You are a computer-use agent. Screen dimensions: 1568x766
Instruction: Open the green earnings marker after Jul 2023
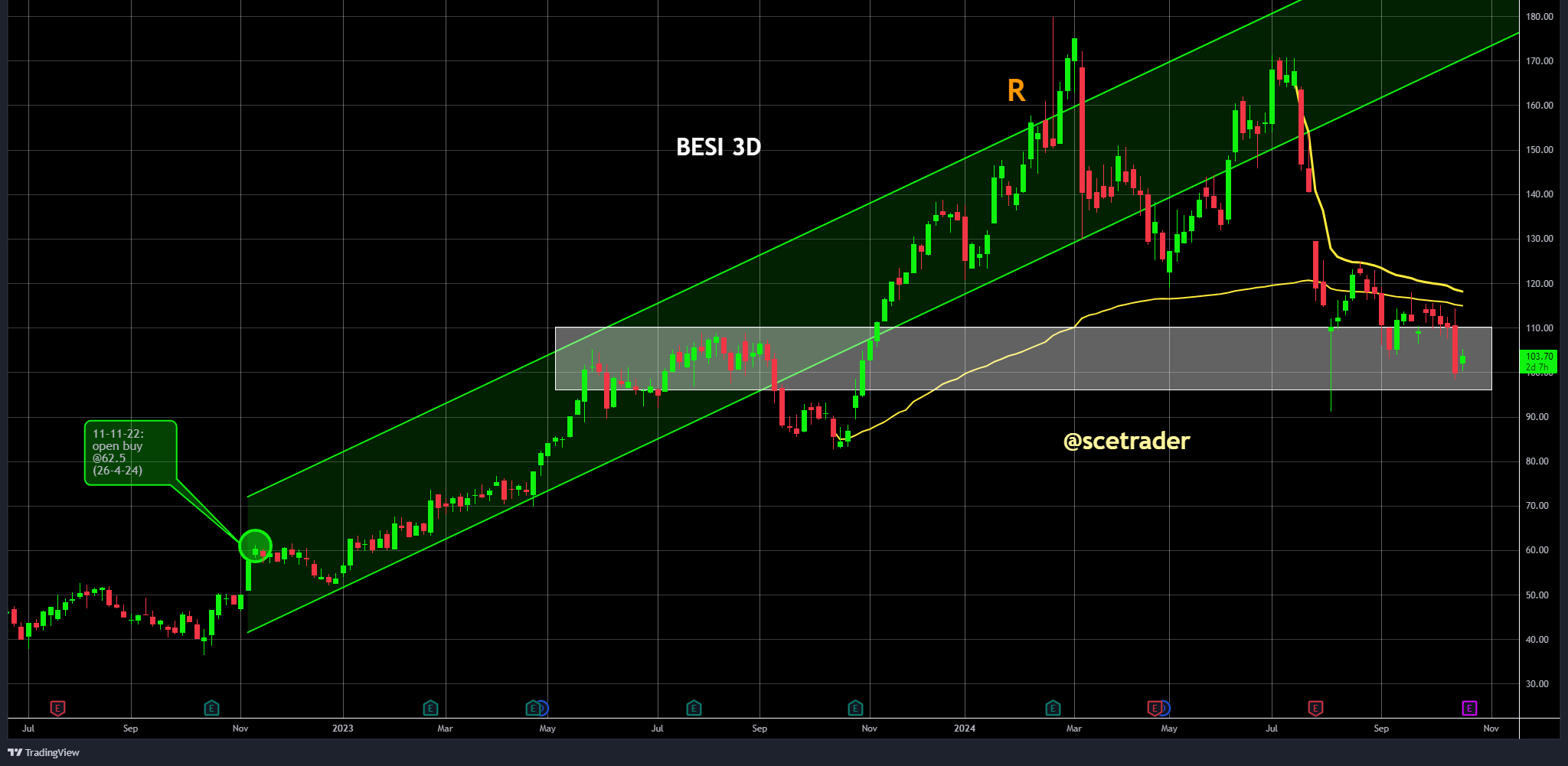(x=694, y=708)
